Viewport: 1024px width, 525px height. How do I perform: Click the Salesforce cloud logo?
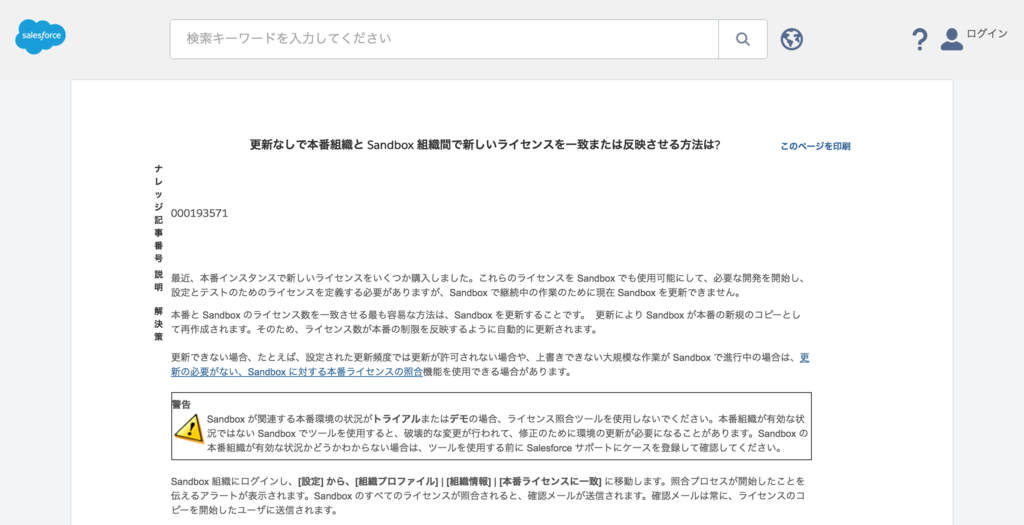[x=40, y=37]
